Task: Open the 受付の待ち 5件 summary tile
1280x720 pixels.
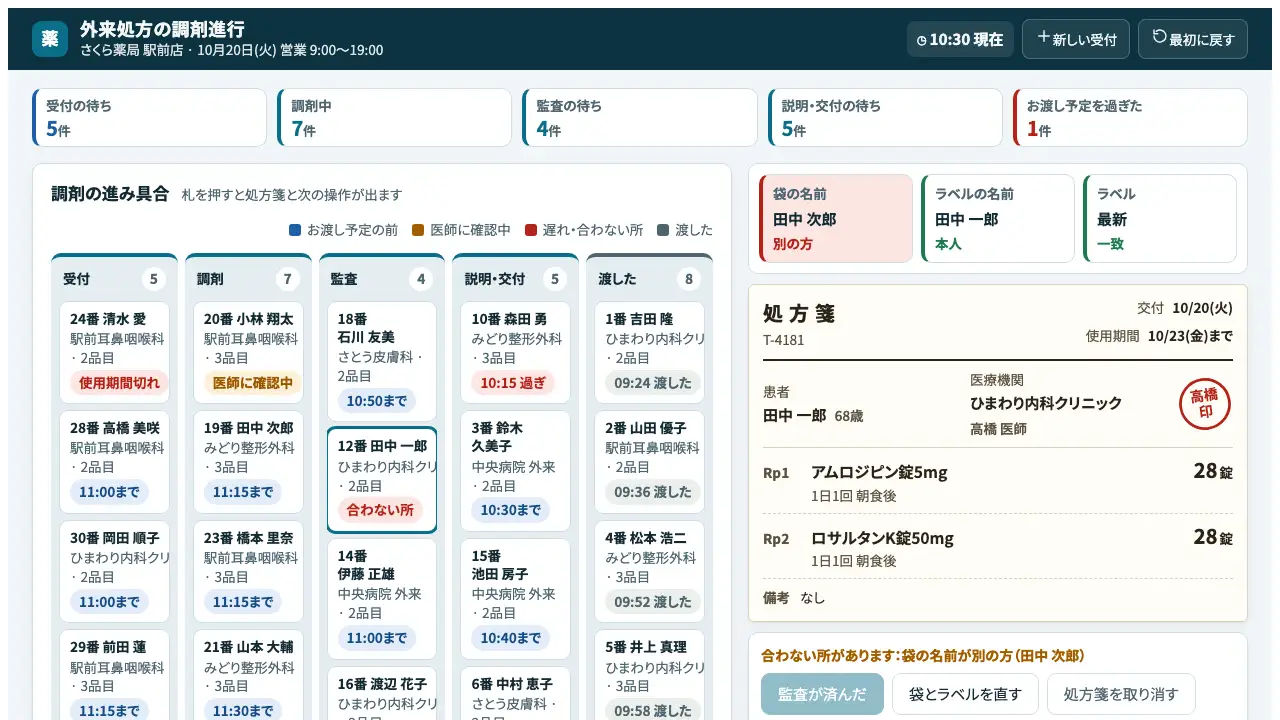Action: [150, 118]
